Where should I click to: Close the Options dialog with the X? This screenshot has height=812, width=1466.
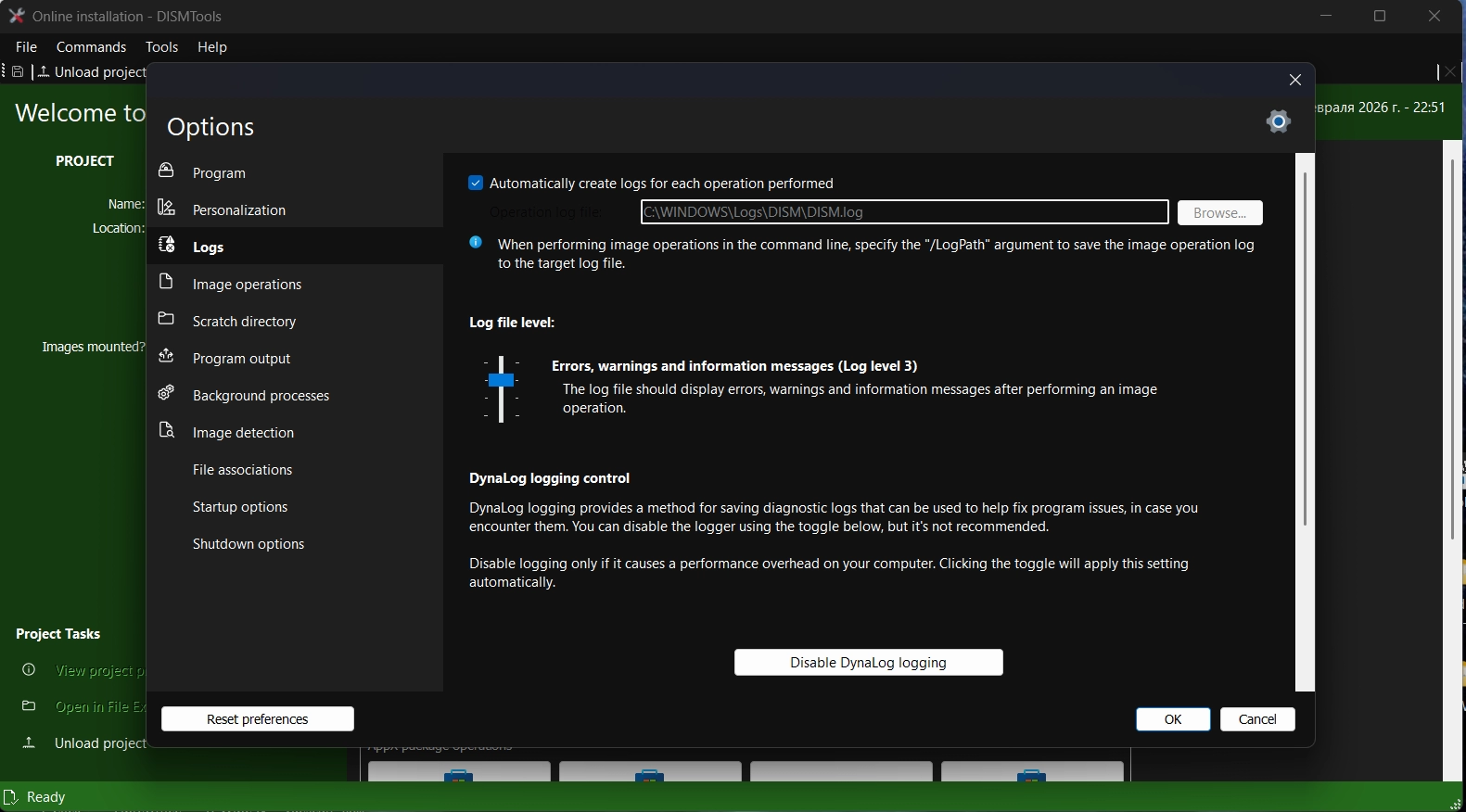(x=1295, y=80)
